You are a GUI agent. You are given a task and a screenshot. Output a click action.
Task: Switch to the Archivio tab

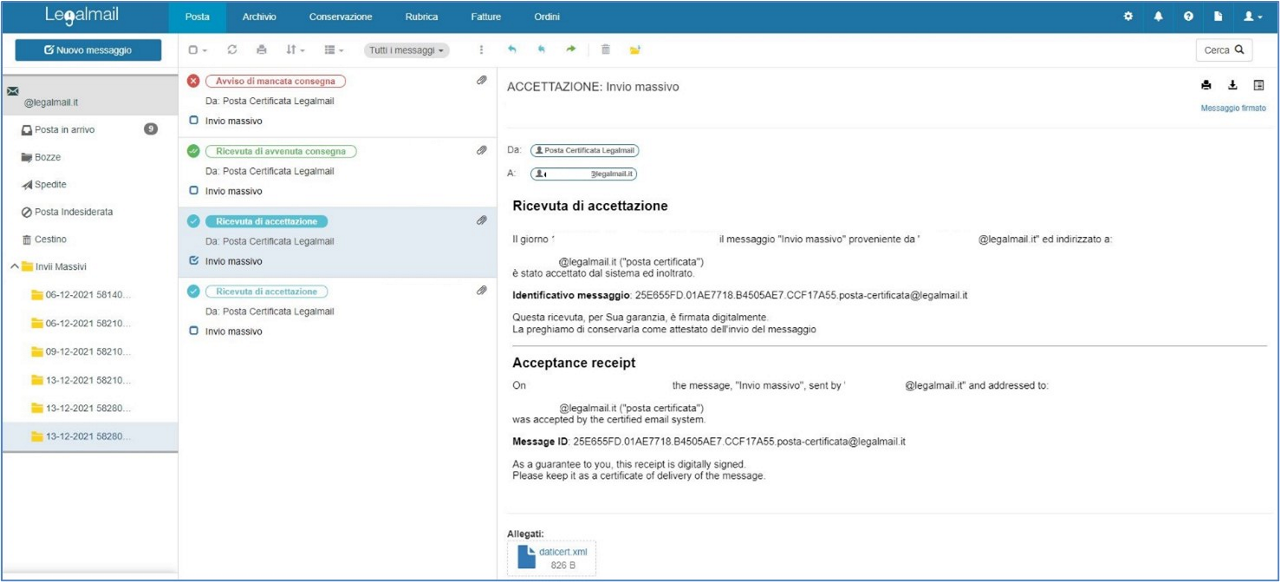coord(259,17)
